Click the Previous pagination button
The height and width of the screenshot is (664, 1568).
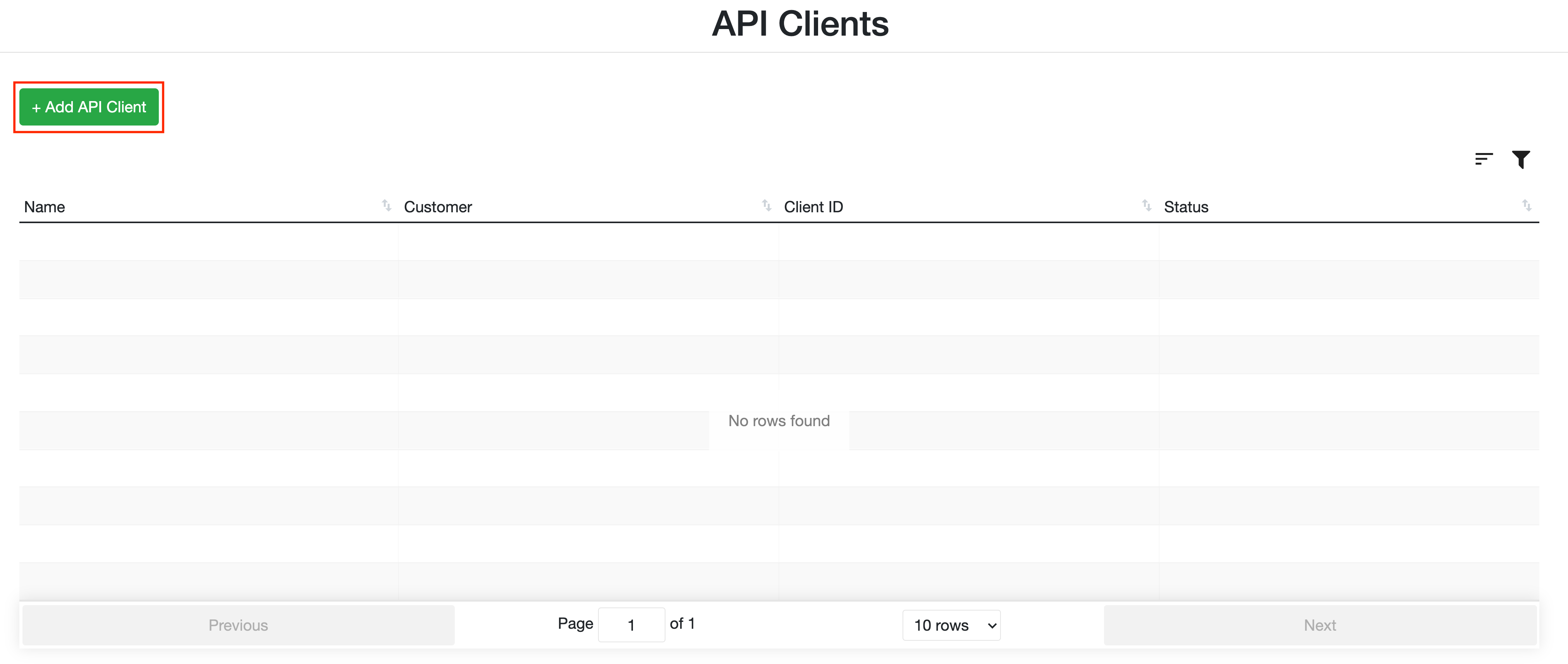point(238,625)
